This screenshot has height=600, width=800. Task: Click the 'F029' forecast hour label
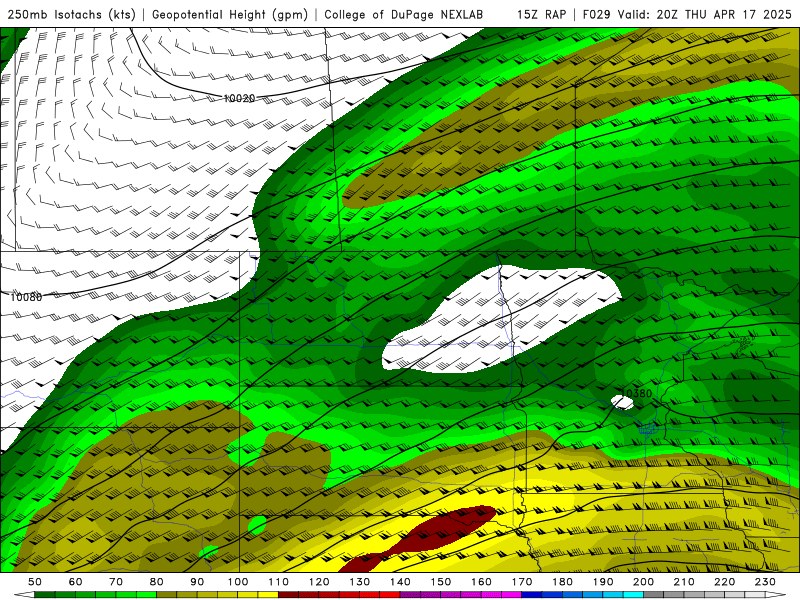coord(596,14)
